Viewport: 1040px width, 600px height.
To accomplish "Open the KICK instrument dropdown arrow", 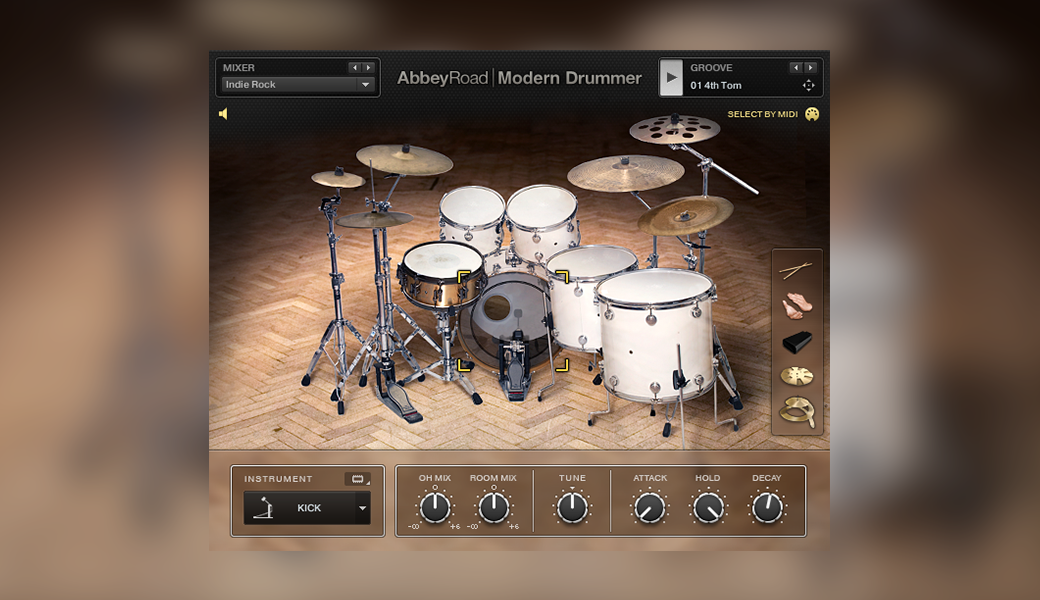I will point(362,509).
